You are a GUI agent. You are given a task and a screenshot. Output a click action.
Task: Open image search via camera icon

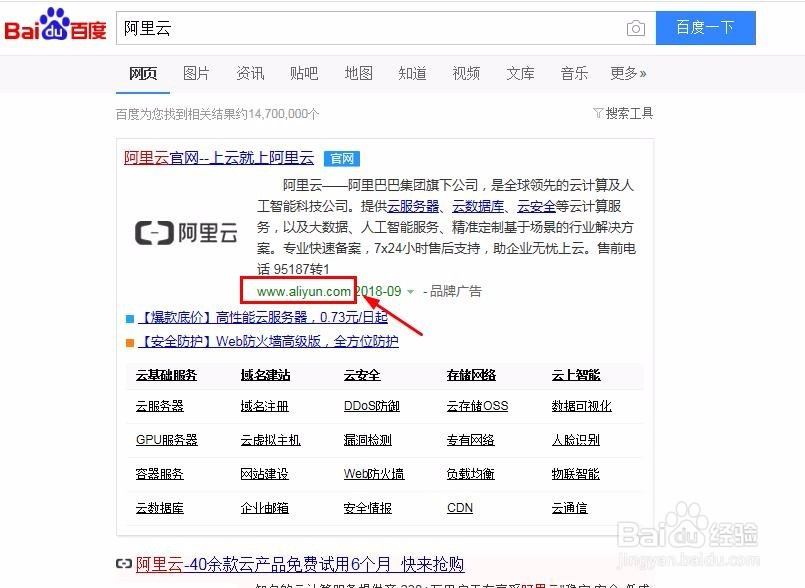636,28
